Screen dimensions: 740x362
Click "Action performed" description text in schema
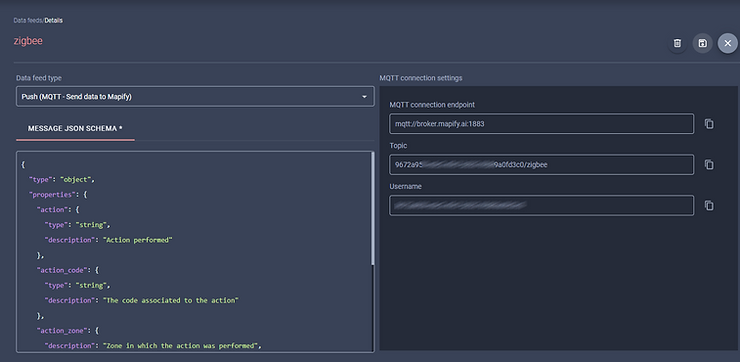[138, 240]
